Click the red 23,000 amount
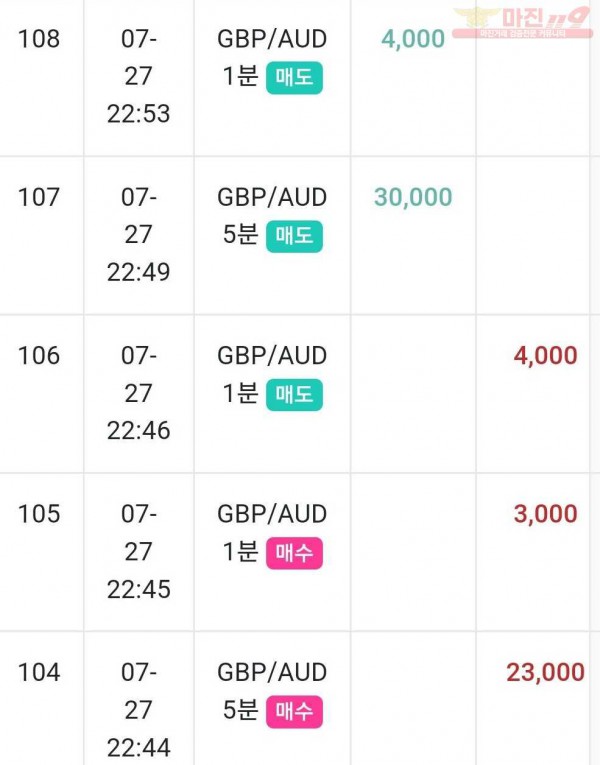Viewport: 600px width, 765px height. pyautogui.click(x=545, y=672)
